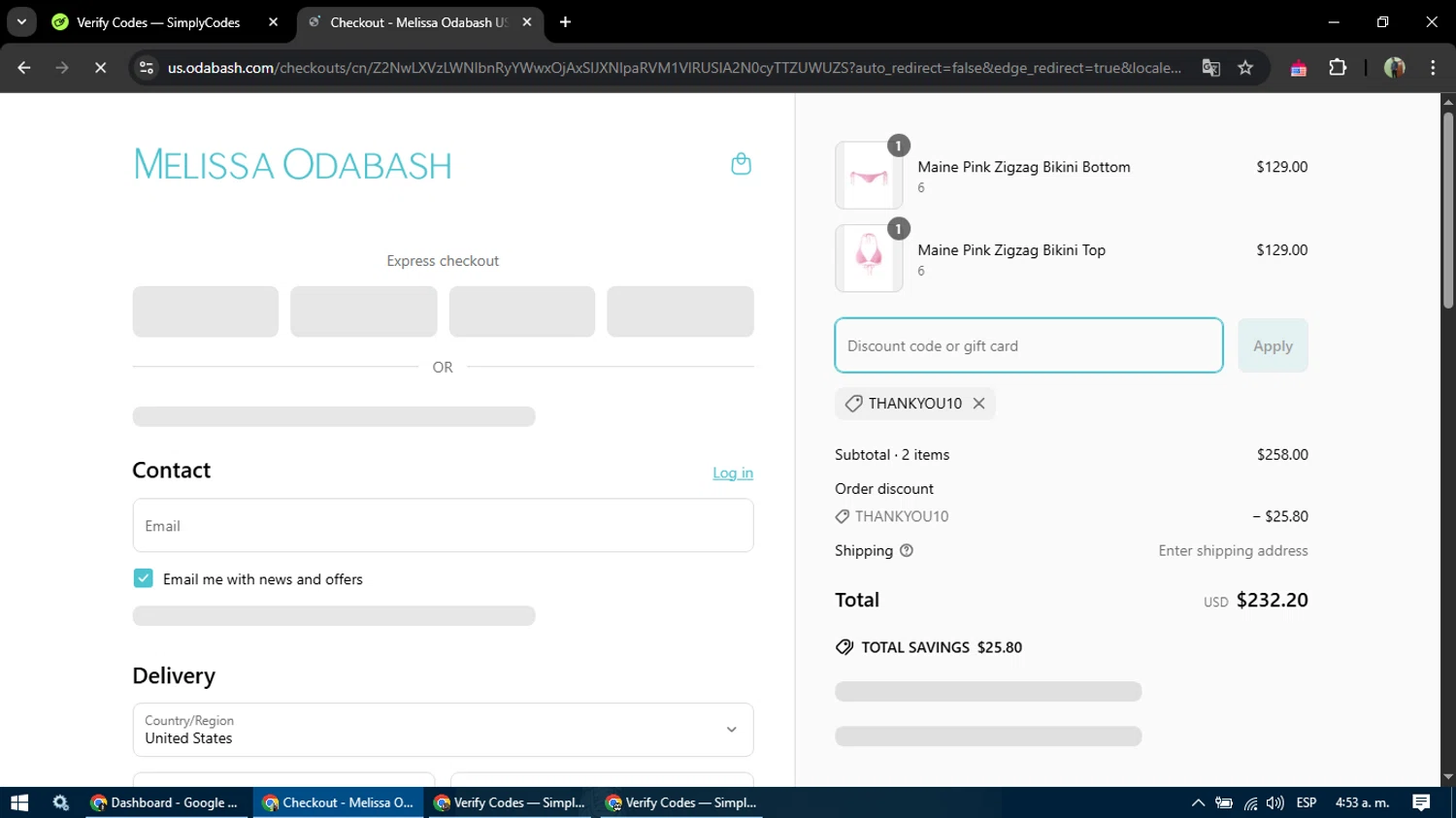Click the Maine Pink Zigzag Bikini Bottom thumbnail
Viewport: 1456px width, 818px height.
869,176
